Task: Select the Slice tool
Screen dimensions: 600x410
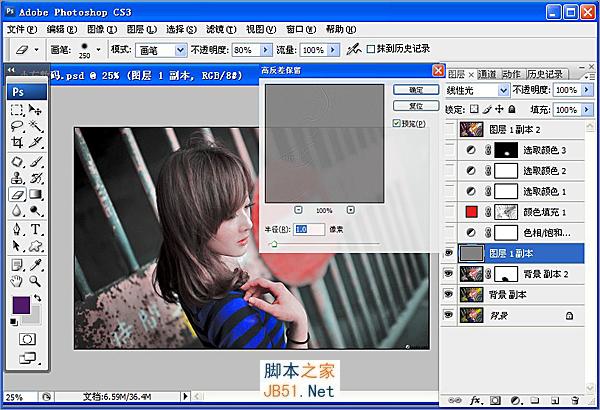Action: pos(36,142)
